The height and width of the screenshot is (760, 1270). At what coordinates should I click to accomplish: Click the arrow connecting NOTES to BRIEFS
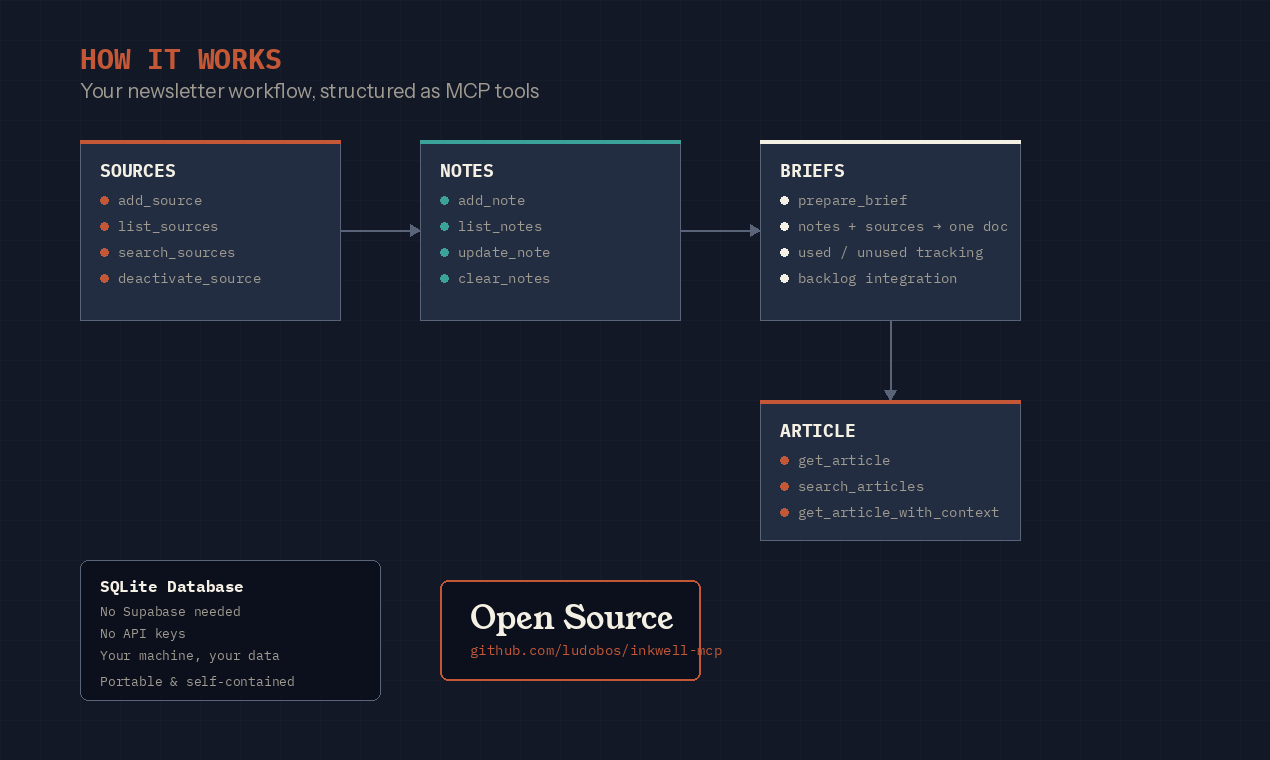tap(720, 230)
